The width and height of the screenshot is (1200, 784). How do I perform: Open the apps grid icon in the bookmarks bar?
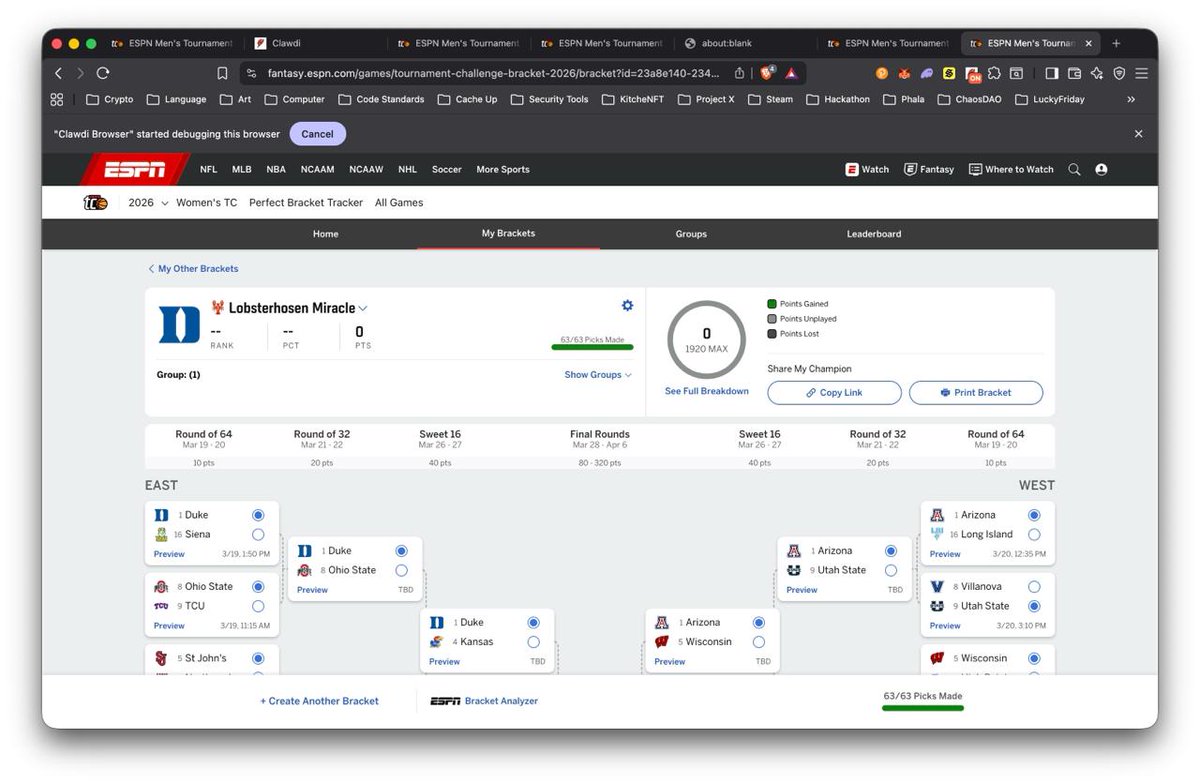coord(57,99)
